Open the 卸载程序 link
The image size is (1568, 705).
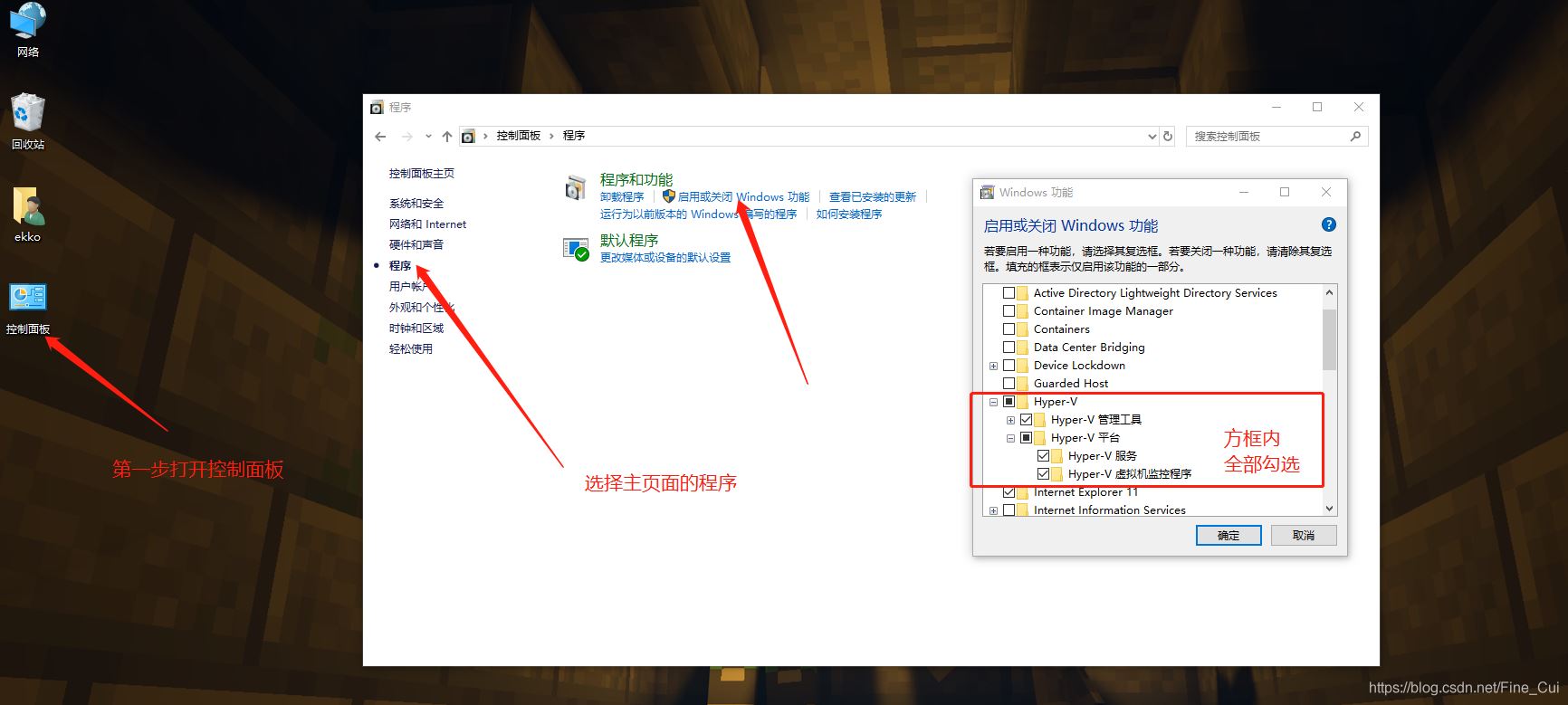pos(622,197)
